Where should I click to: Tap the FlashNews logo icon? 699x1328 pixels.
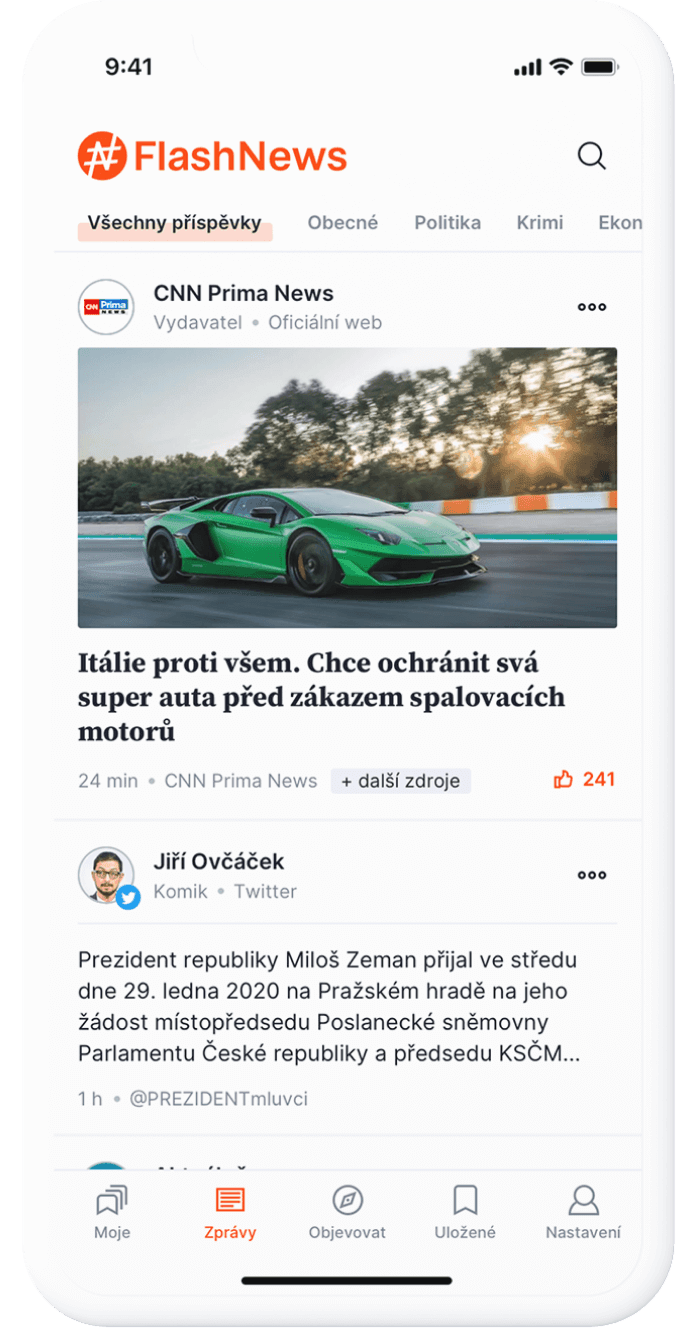pyautogui.click(x=102, y=156)
